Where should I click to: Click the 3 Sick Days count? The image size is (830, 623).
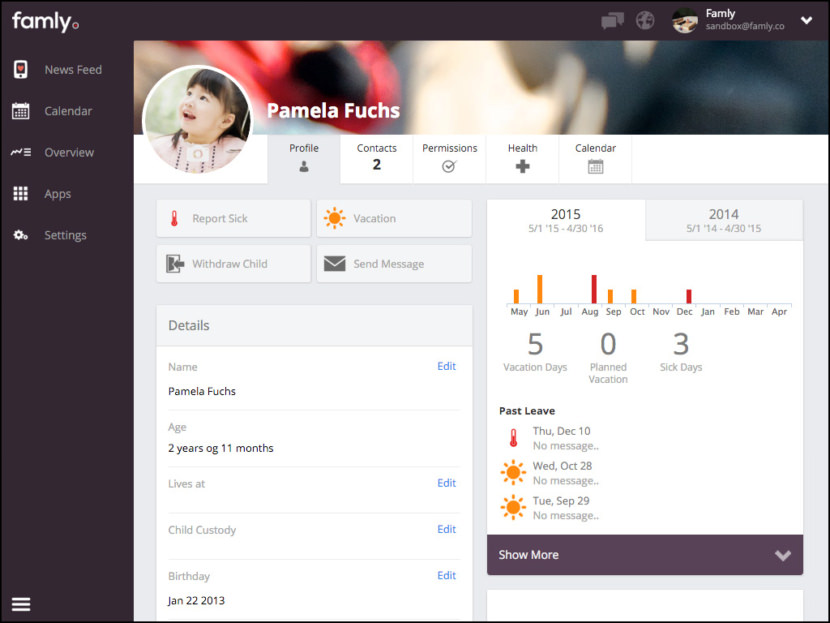681,345
